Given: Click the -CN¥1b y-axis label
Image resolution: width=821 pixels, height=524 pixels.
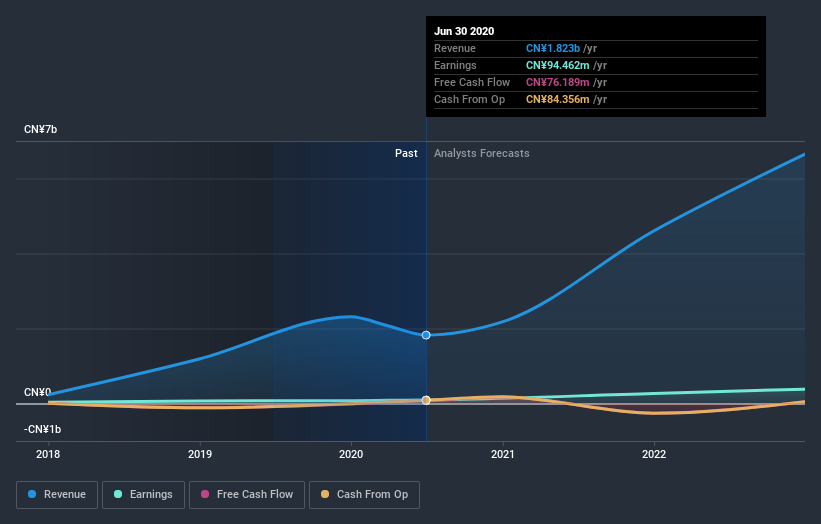Looking at the screenshot, I should [x=42, y=429].
